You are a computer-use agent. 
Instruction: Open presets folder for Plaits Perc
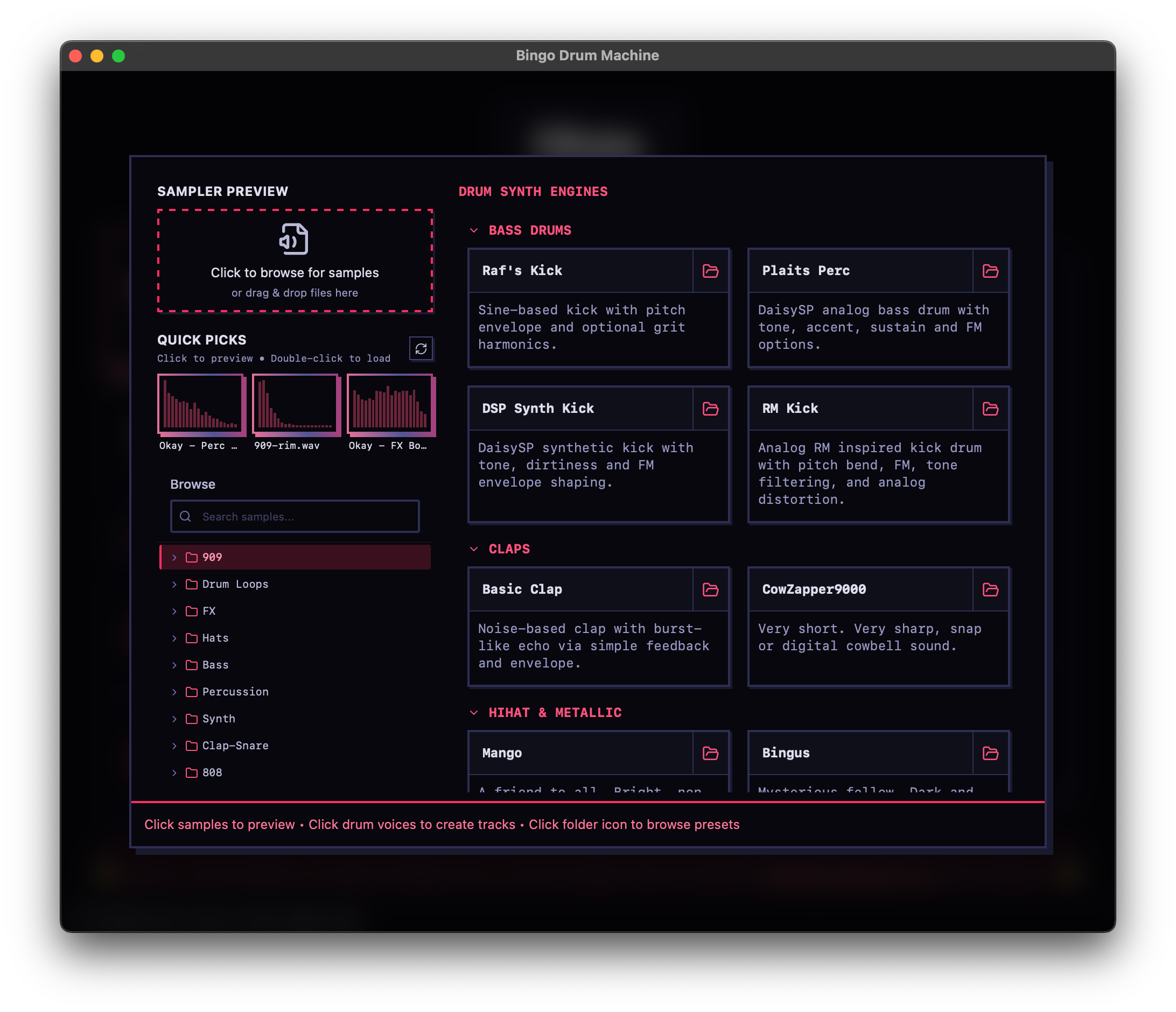click(990, 271)
